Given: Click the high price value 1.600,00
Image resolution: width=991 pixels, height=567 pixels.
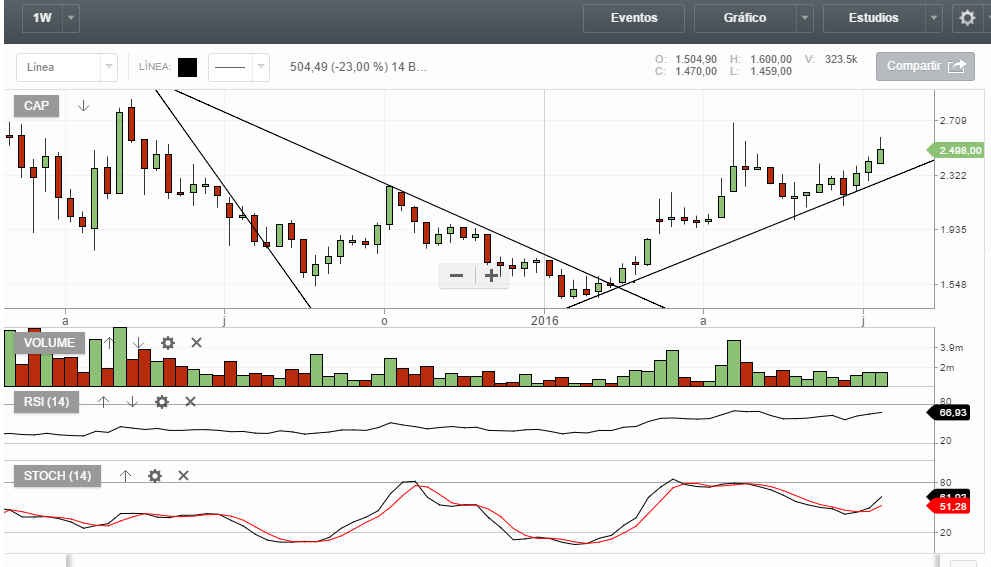Looking at the screenshot, I should coord(771,59).
